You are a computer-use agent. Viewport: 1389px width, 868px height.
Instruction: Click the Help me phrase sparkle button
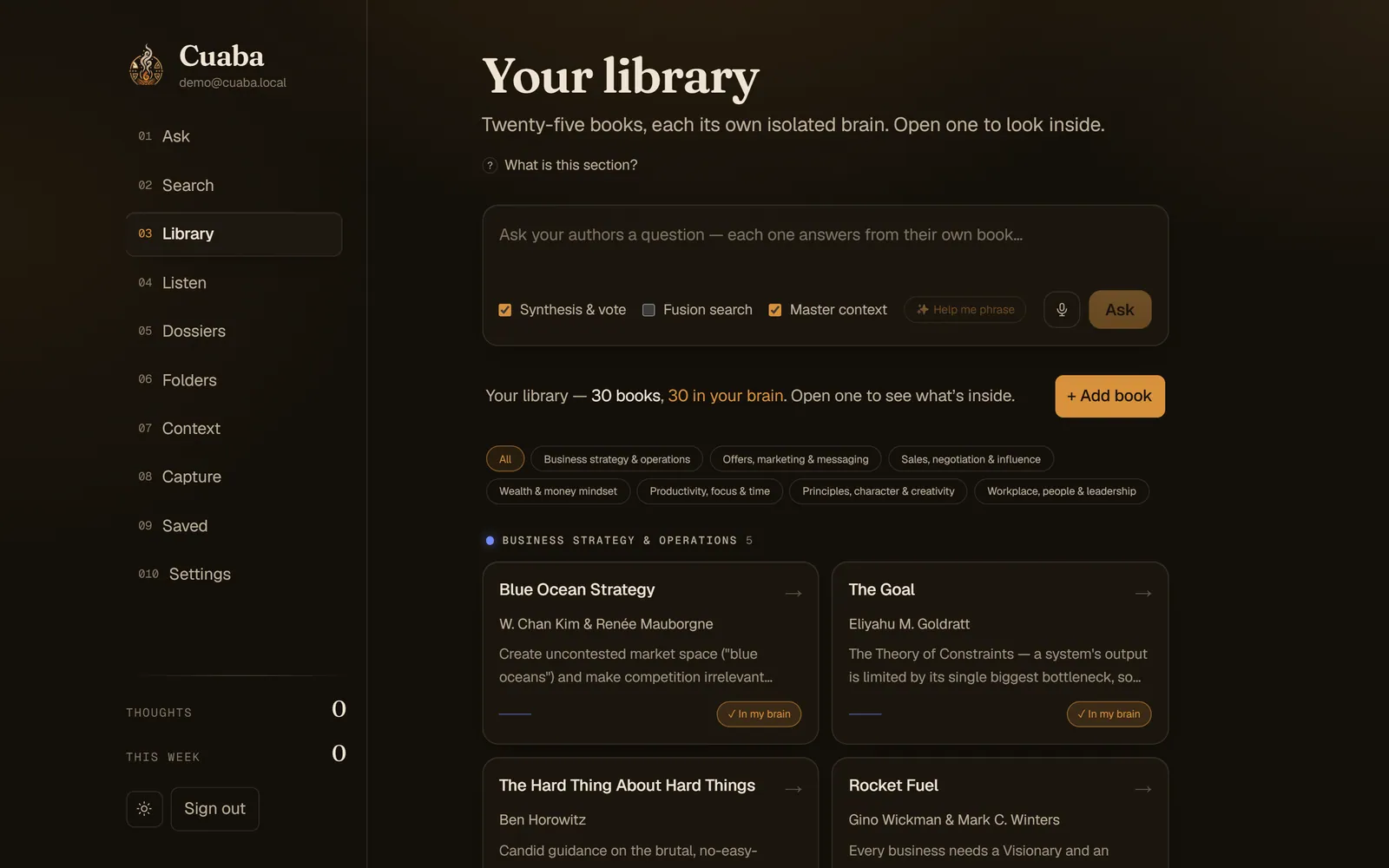[964, 310]
